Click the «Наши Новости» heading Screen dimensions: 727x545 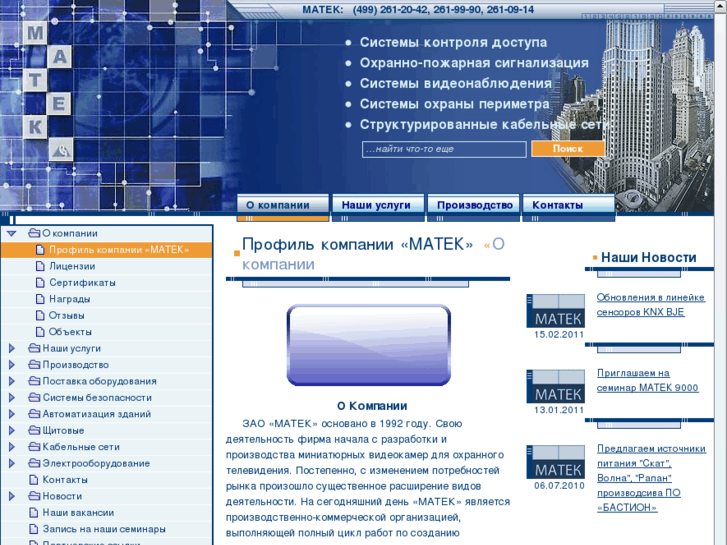648,257
